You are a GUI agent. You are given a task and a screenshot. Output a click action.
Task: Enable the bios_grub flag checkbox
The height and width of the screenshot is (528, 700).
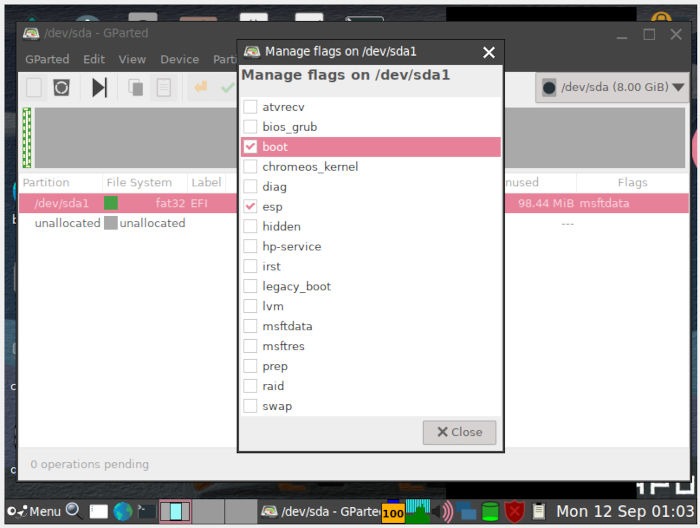pos(250,127)
